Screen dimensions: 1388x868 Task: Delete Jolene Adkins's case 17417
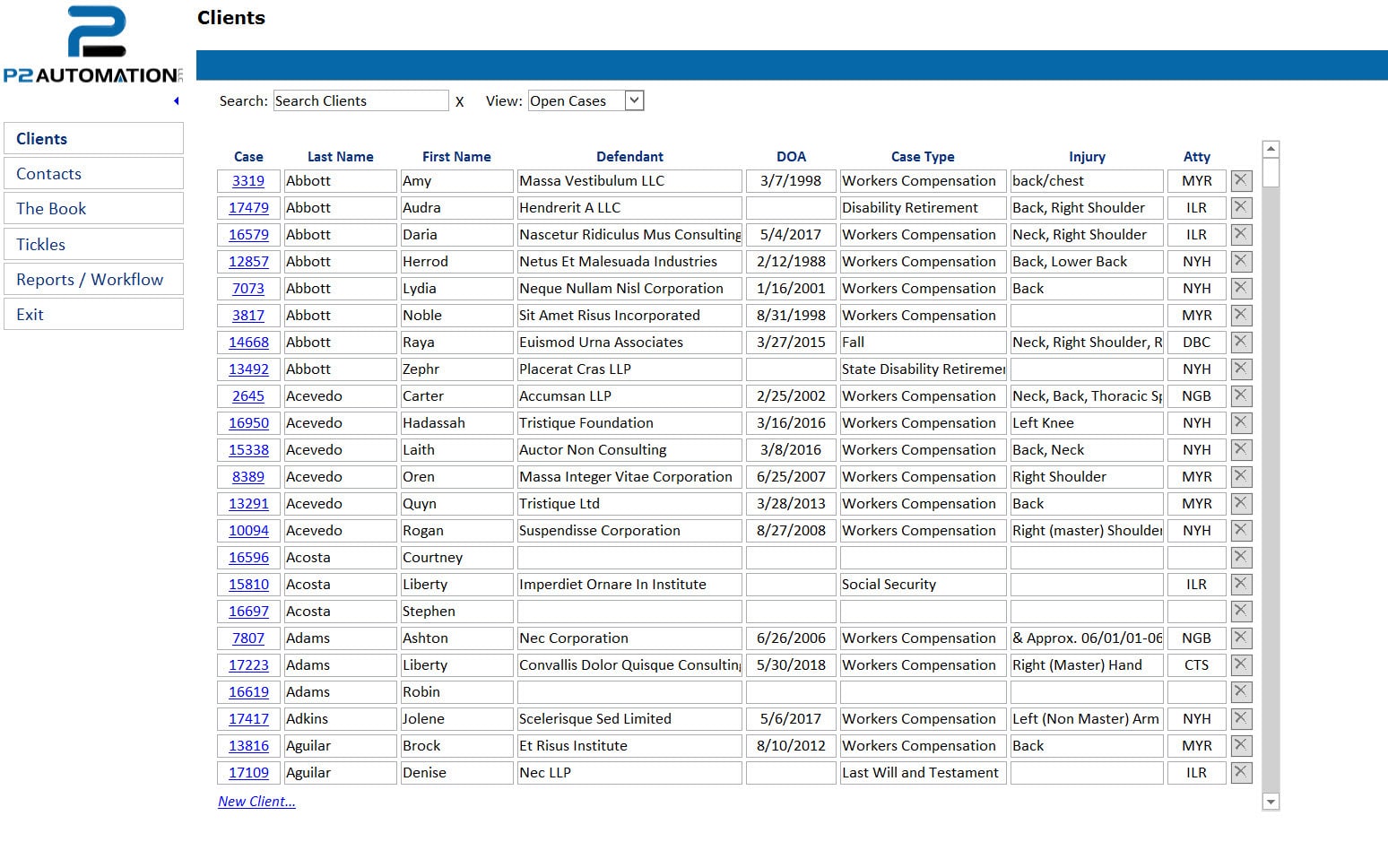tap(1241, 718)
